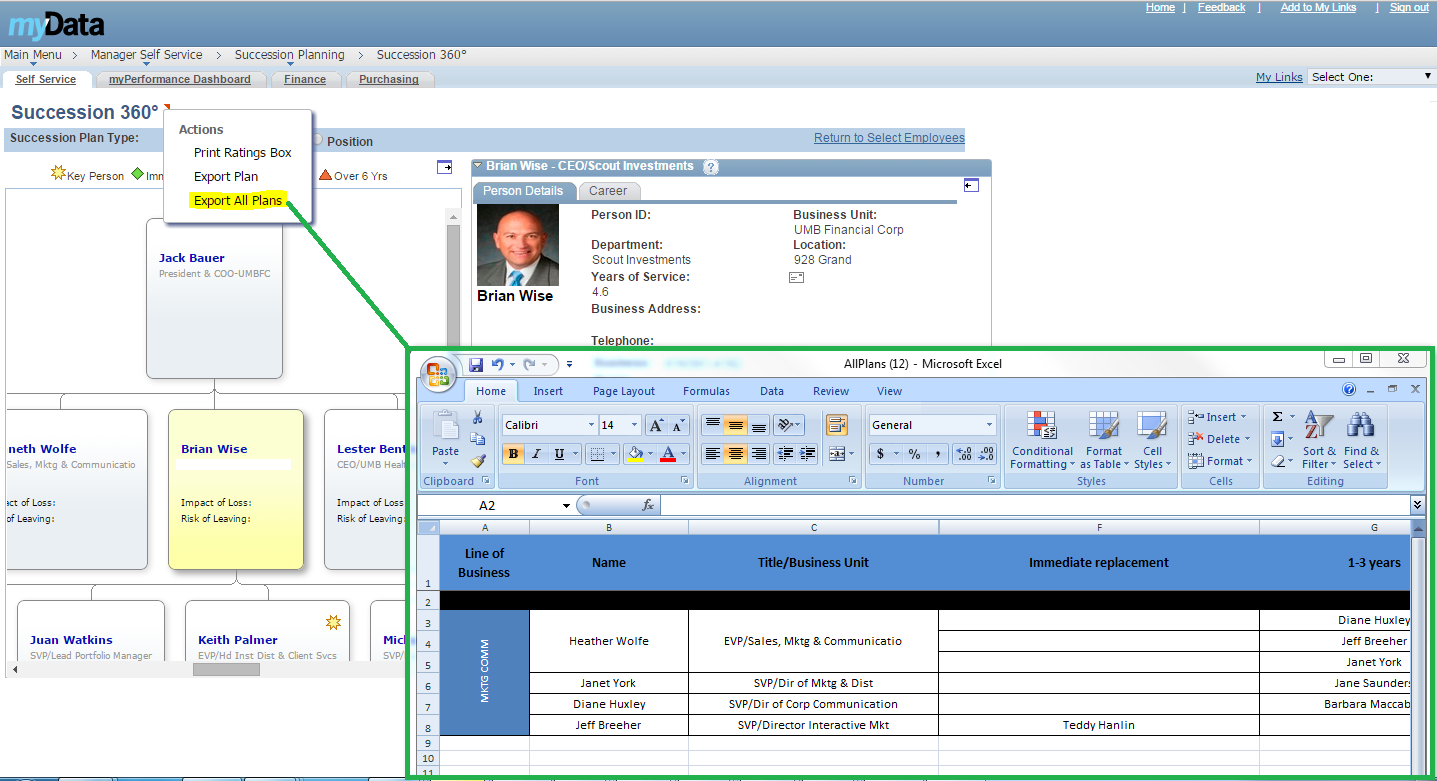Apply Percent style to cells
Screen dimensions: 1437x781
(914, 454)
